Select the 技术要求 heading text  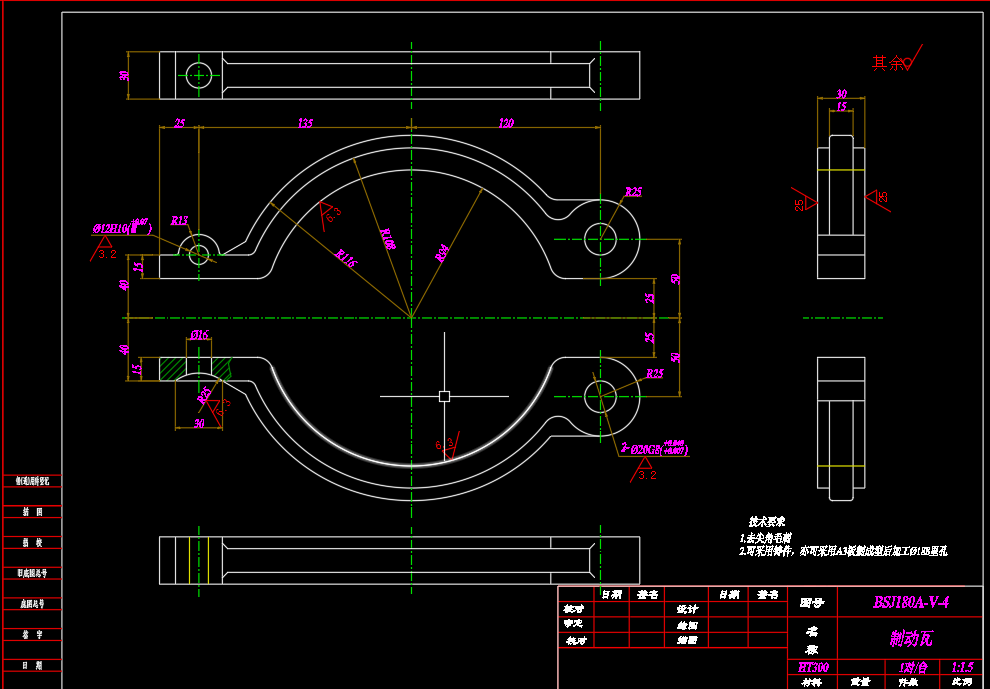[766, 522]
